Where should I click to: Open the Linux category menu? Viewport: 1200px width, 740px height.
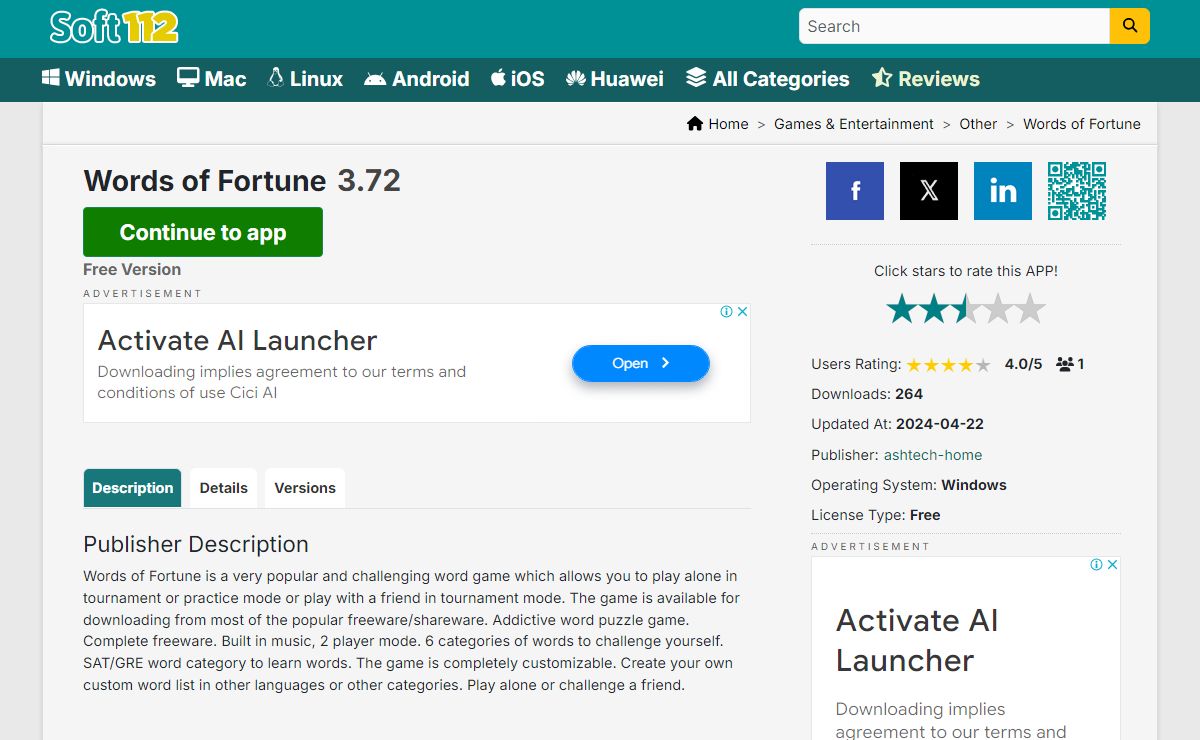pyautogui.click(x=305, y=79)
